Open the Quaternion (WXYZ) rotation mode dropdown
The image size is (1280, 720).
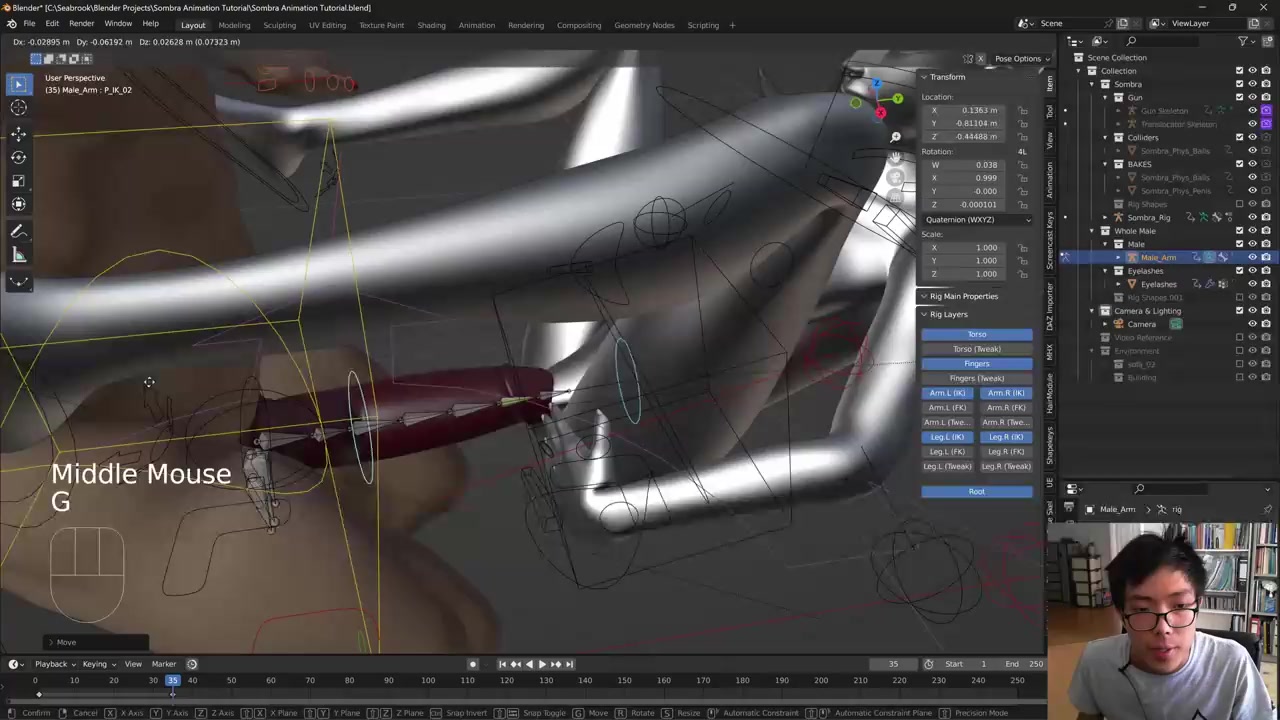point(977,220)
